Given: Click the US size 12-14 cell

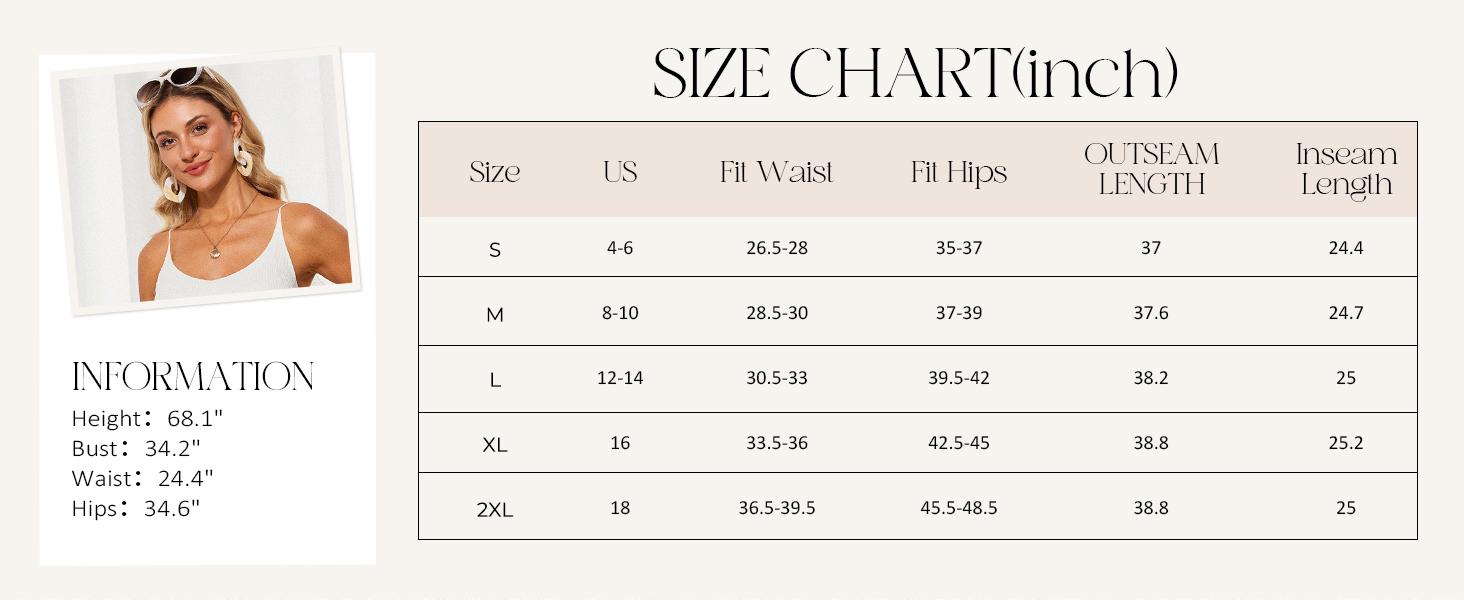Looking at the screenshot, I should pyautogui.click(x=620, y=378).
